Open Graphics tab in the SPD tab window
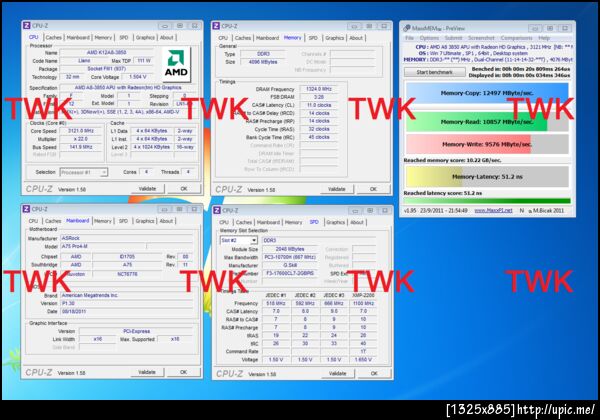 [336, 222]
